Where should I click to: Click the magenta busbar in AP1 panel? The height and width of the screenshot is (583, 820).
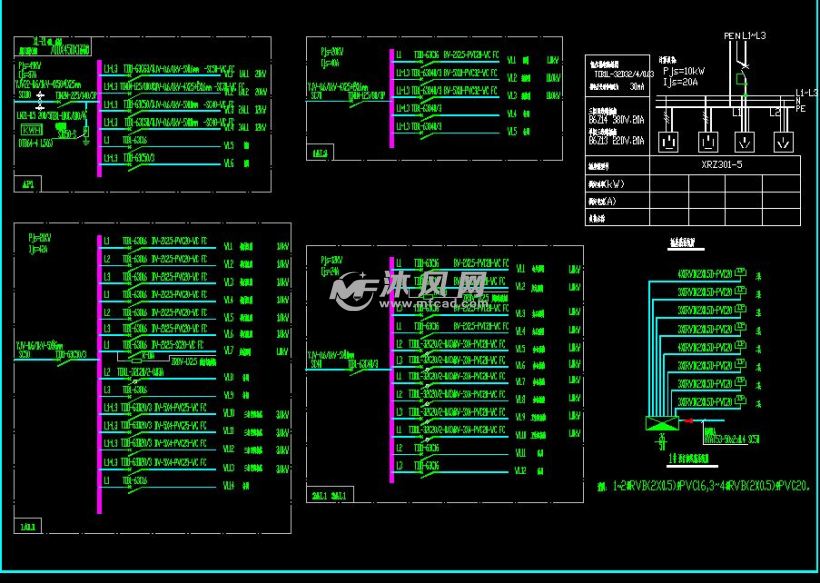point(98,118)
